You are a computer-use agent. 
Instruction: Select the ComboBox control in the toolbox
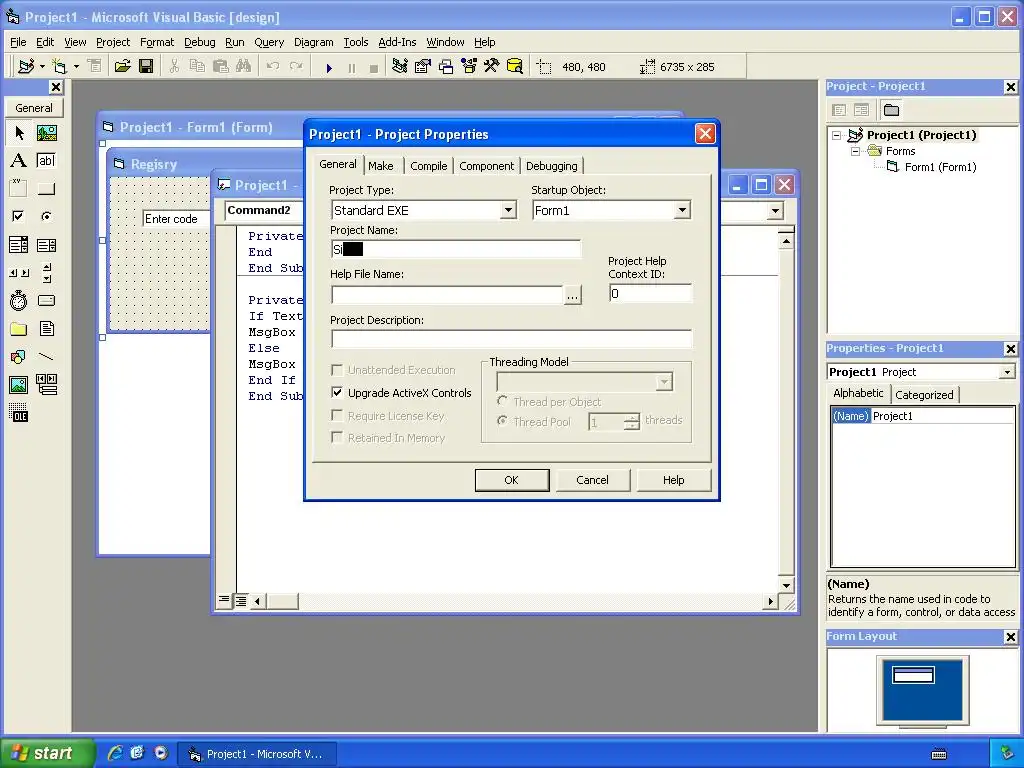click(x=19, y=245)
